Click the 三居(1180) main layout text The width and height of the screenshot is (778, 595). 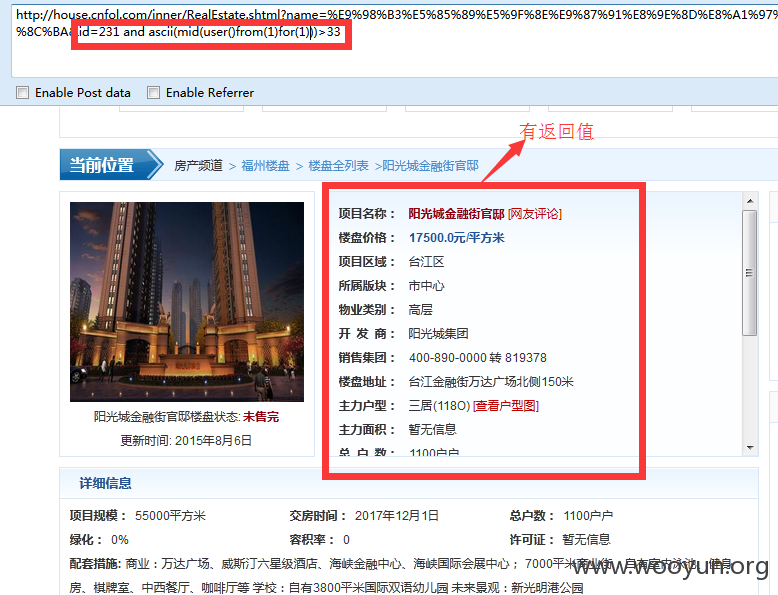pos(439,406)
